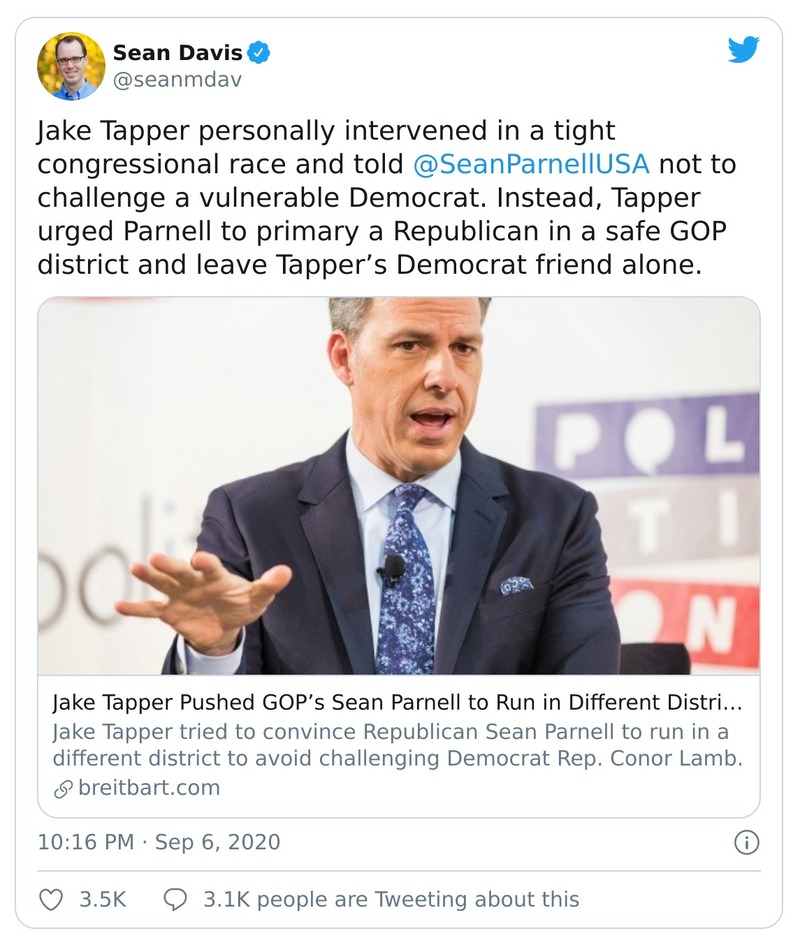800x945 pixels.
Task: Click the gray article description text
Action: pos(398,744)
